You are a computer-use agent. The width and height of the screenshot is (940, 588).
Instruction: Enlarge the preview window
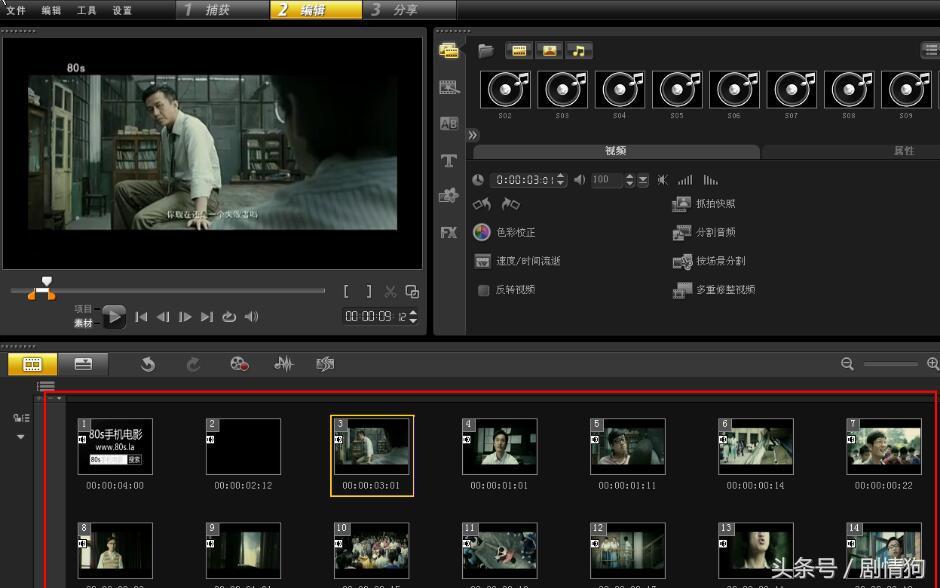(x=412, y=292)
